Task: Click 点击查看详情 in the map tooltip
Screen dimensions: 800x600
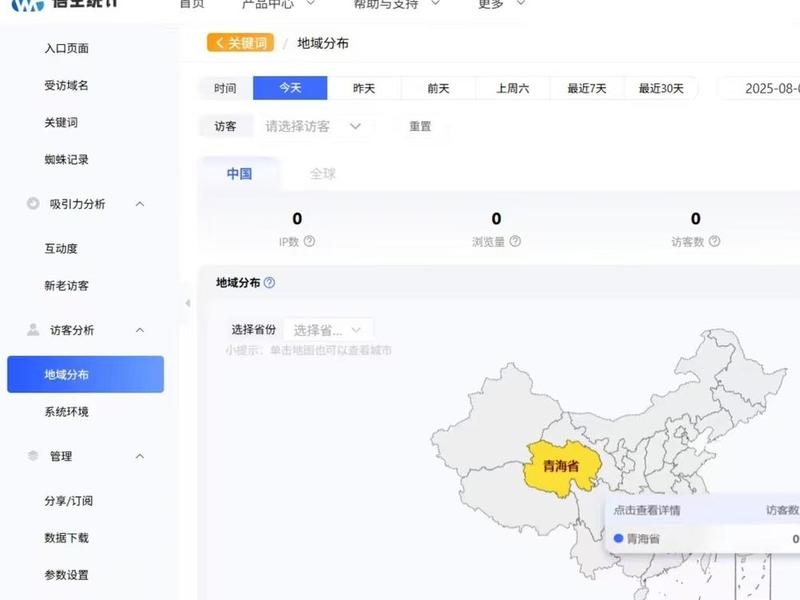Action: pyautogui.click(x=646, y=510)
